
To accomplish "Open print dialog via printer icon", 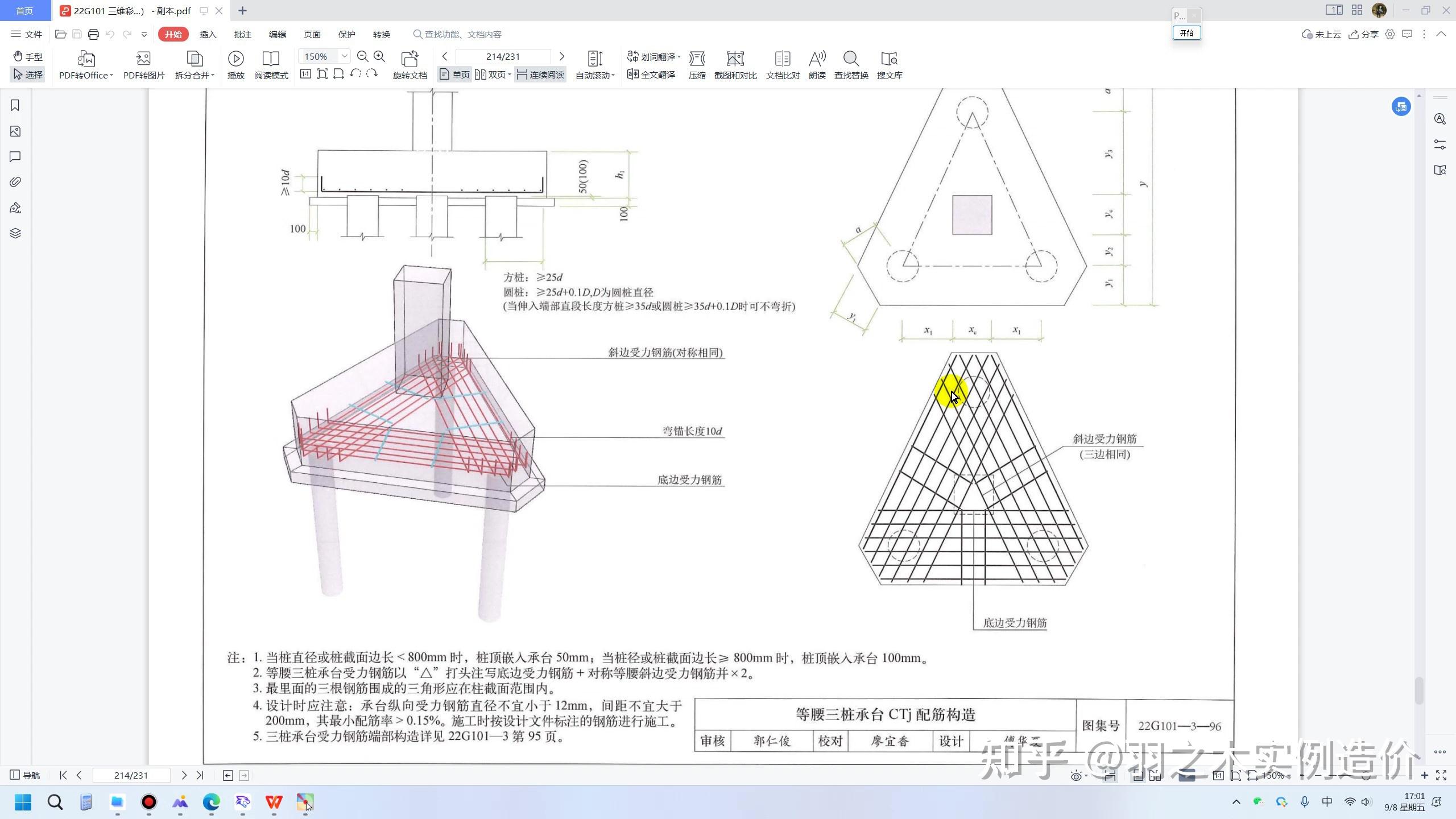I will (x=93, y=34).
